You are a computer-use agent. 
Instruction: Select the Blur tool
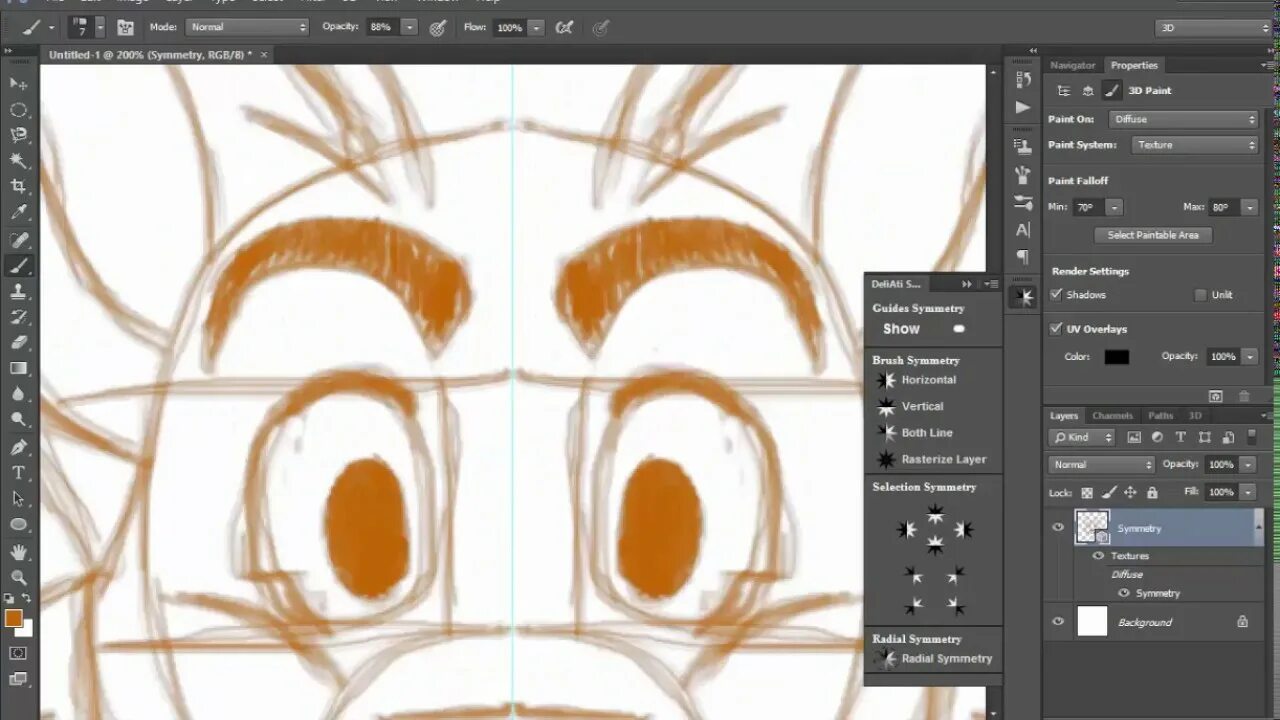tap(18, 394)
